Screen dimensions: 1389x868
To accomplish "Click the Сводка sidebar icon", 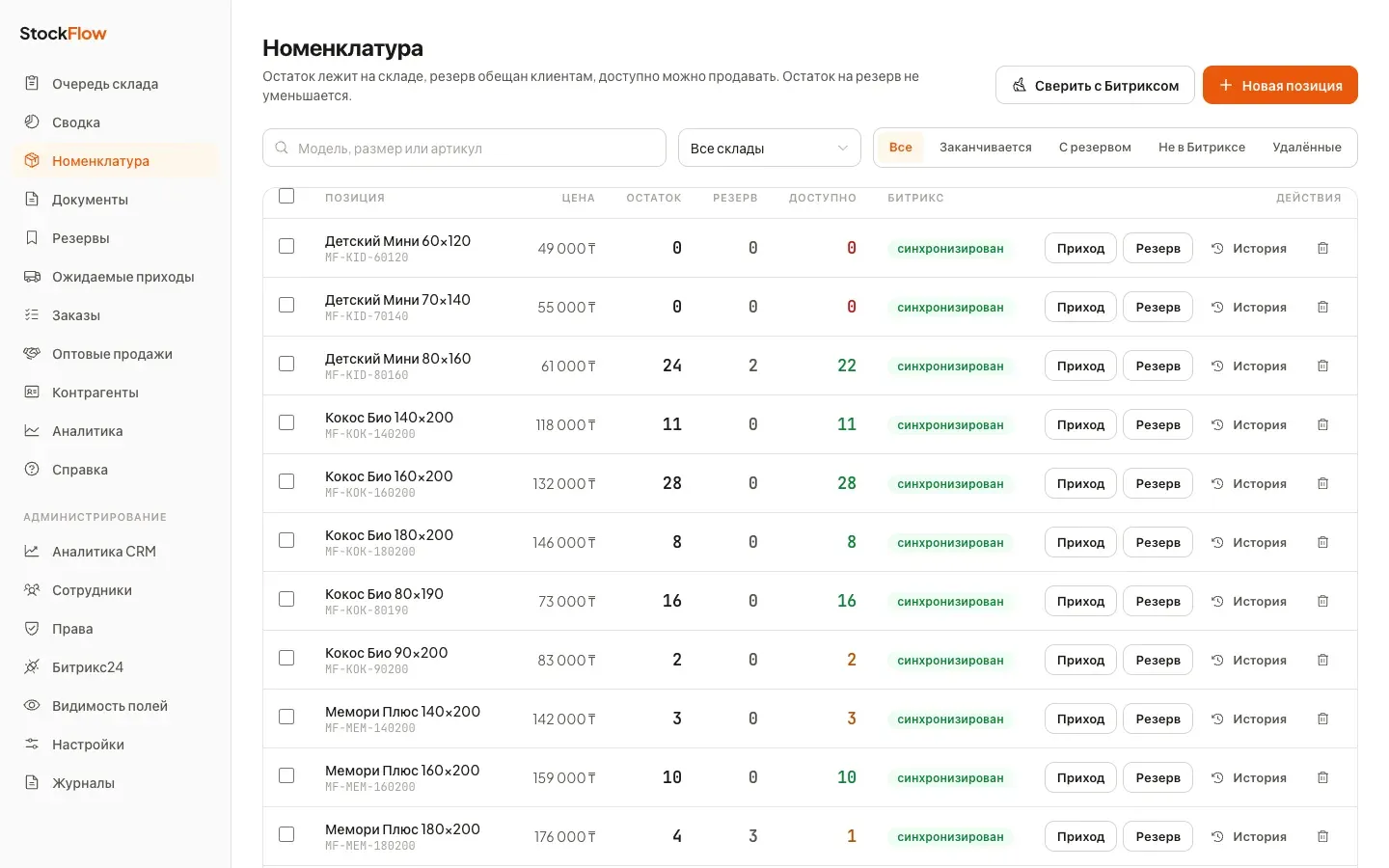I will (32, 122).
